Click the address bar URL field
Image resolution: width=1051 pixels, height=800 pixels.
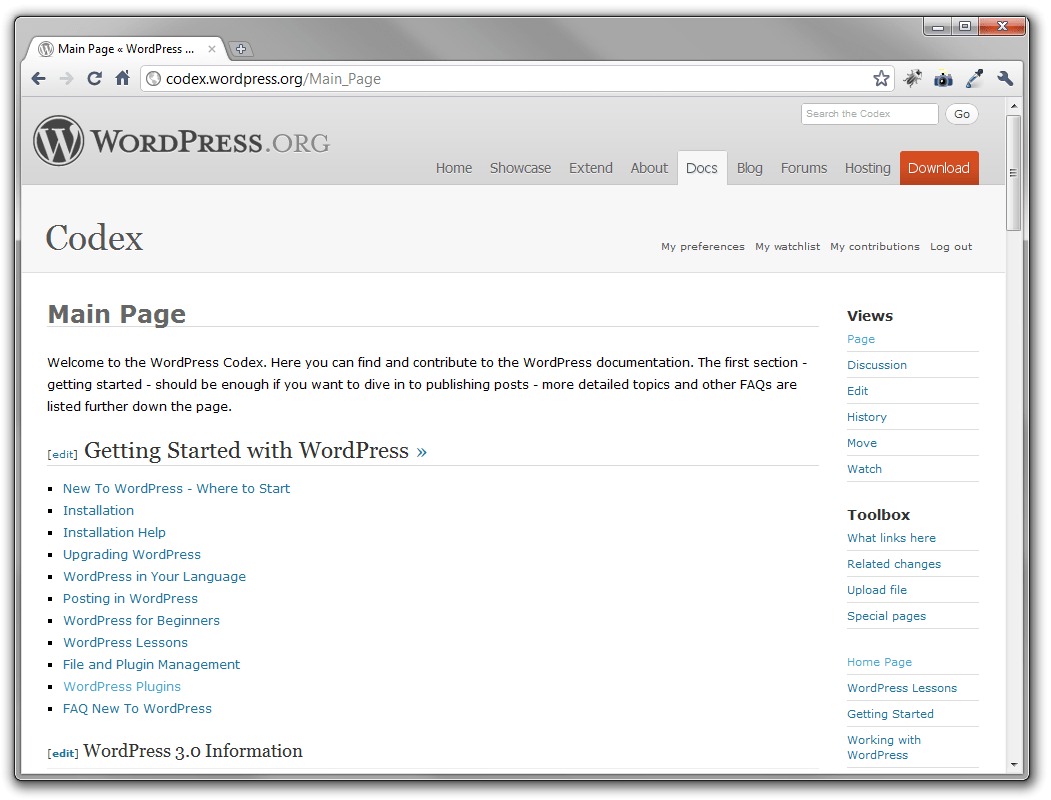click(x=516, y=79)
